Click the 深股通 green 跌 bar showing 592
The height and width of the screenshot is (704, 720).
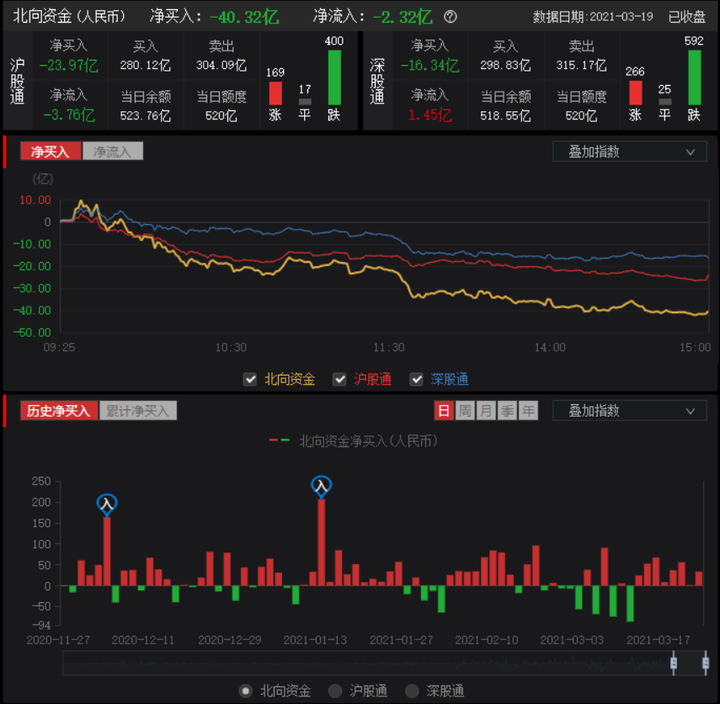(x=694, y=78)
